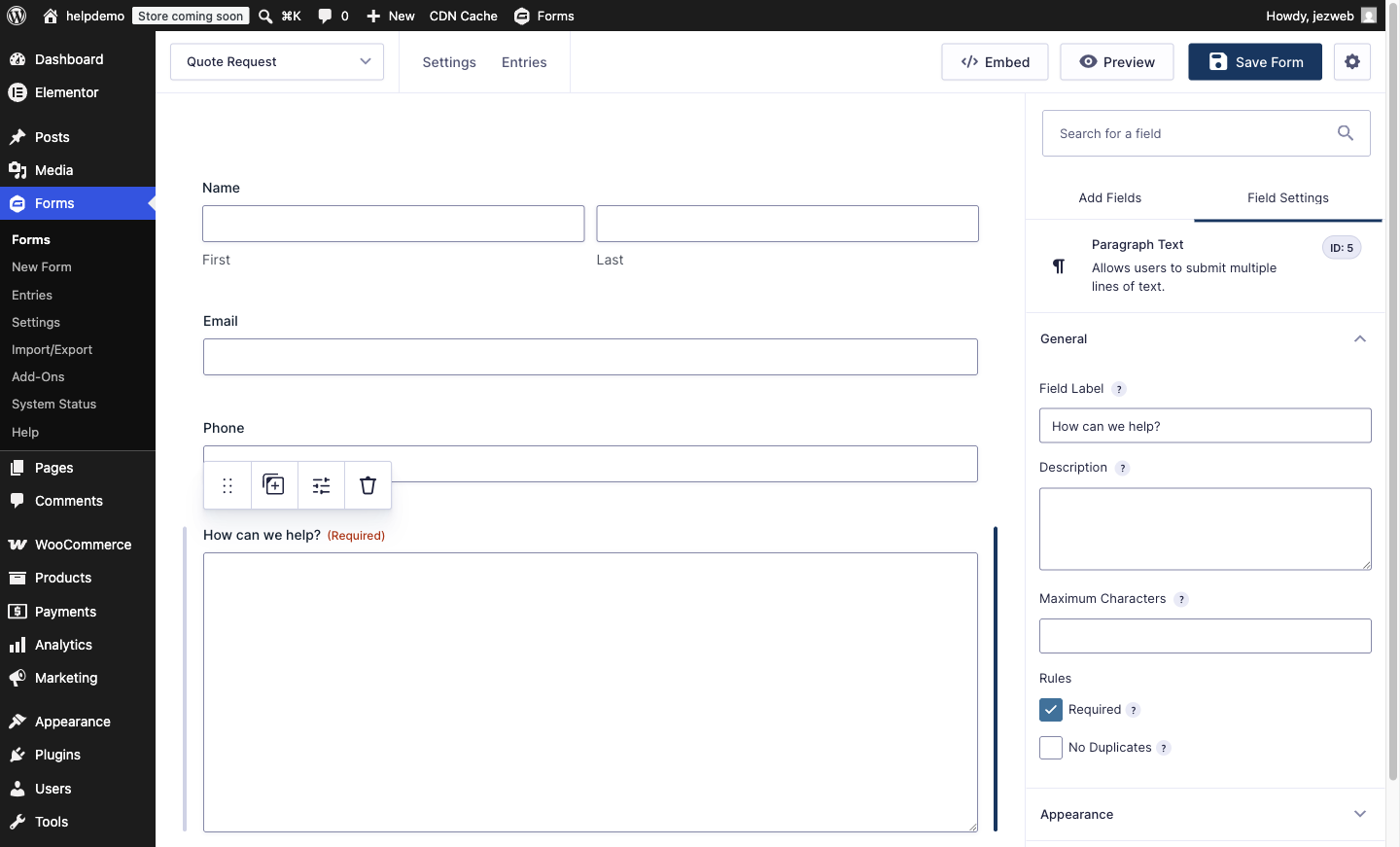Click the Preview button
Viewport: 1400px width, 847px height.
coord(1117,61)
